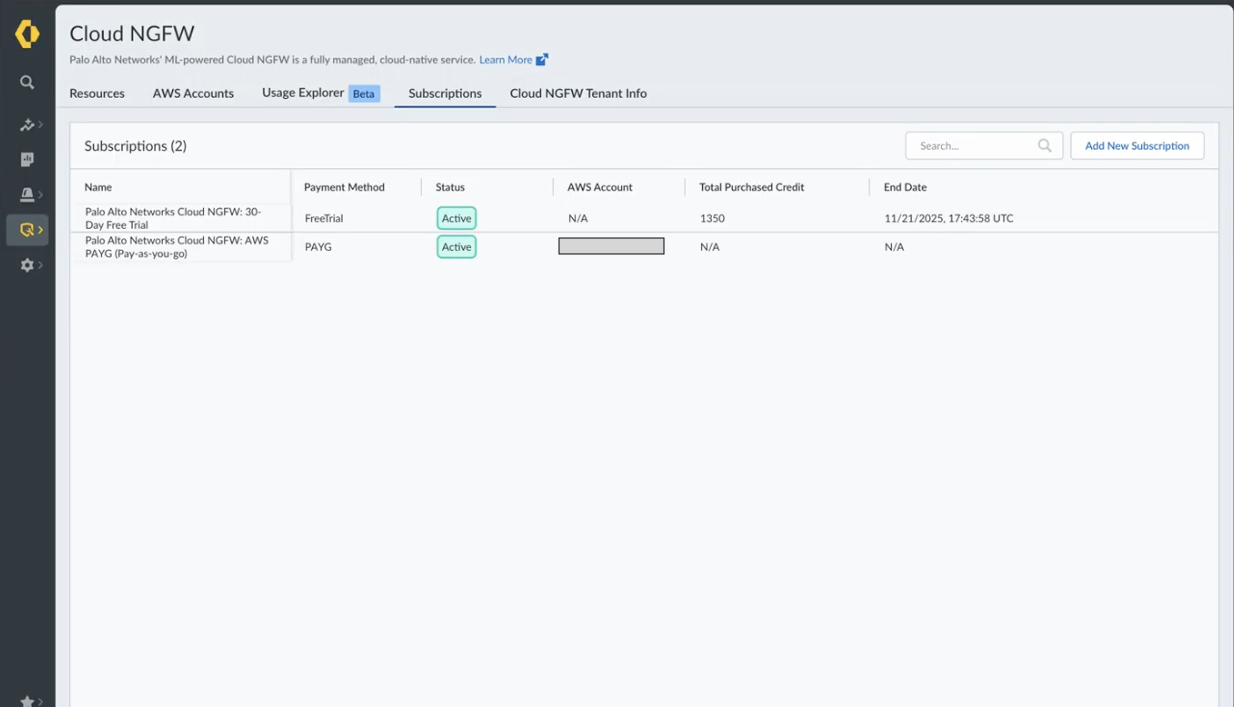Open the settings gear icon in the sidebar
Viewport: 1234px width, 707px height.
(27, 265)
